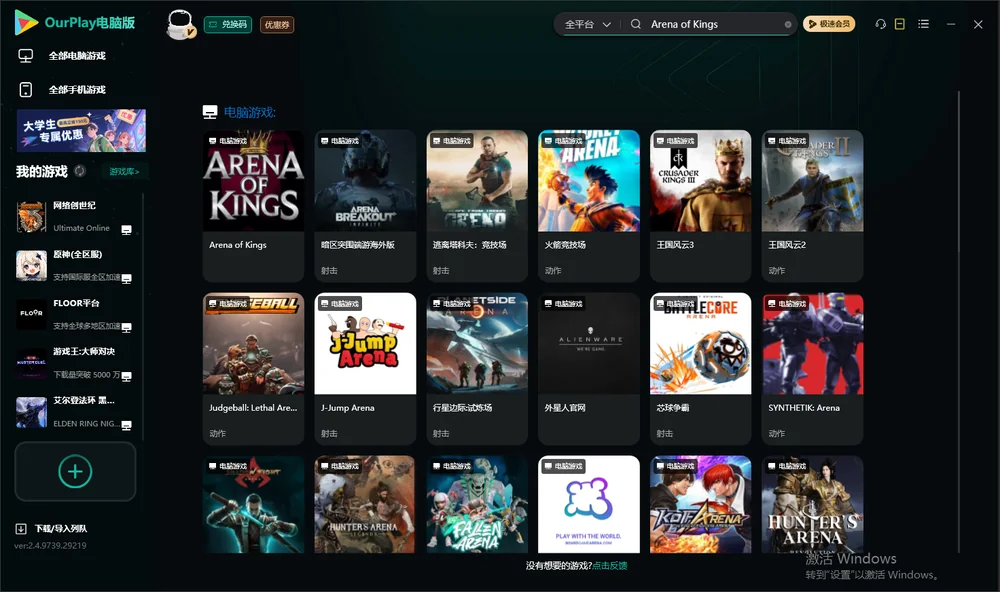
Task: Open the 大学生专属优惠 promo banner
Action: (x=81, y=130)
